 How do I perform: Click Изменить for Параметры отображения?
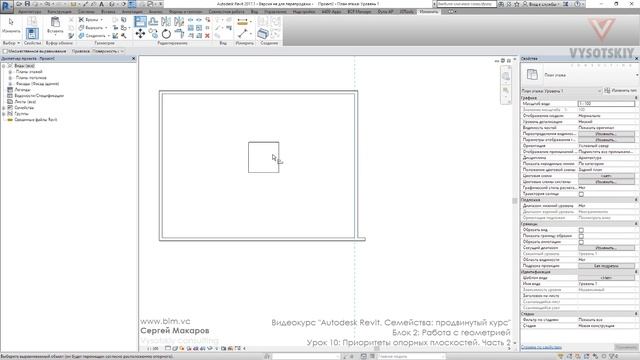tap(606, 140)
